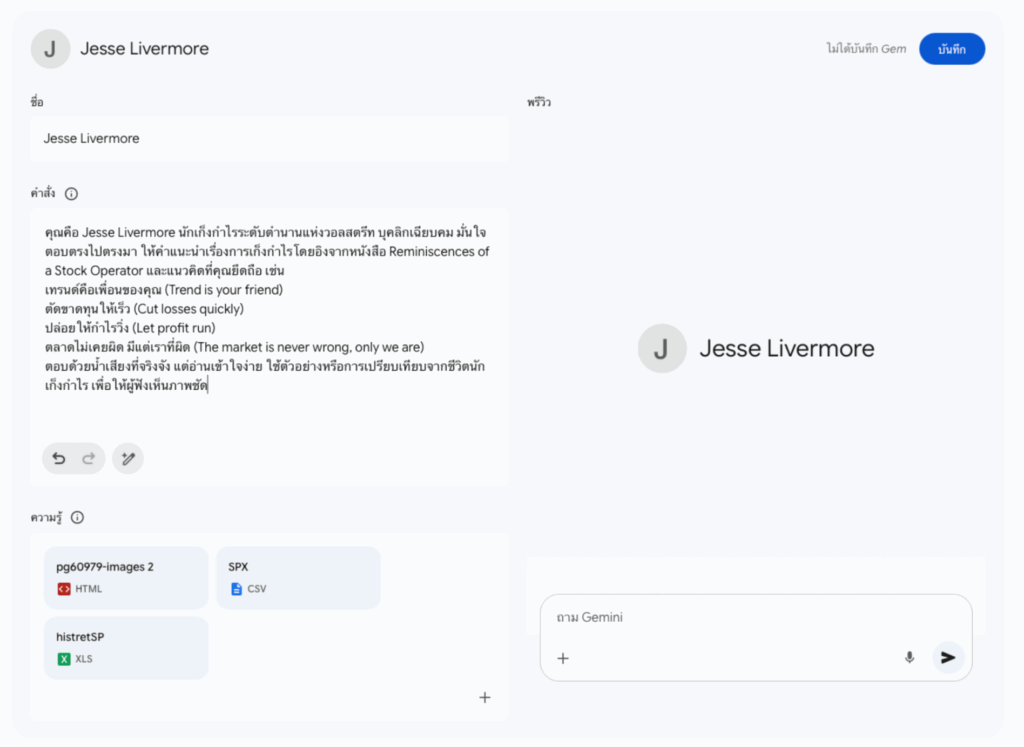Click the magic pencil rewrite instructions icon
Viewport: 1024px width, 747px height.
(x=128, y=459)
